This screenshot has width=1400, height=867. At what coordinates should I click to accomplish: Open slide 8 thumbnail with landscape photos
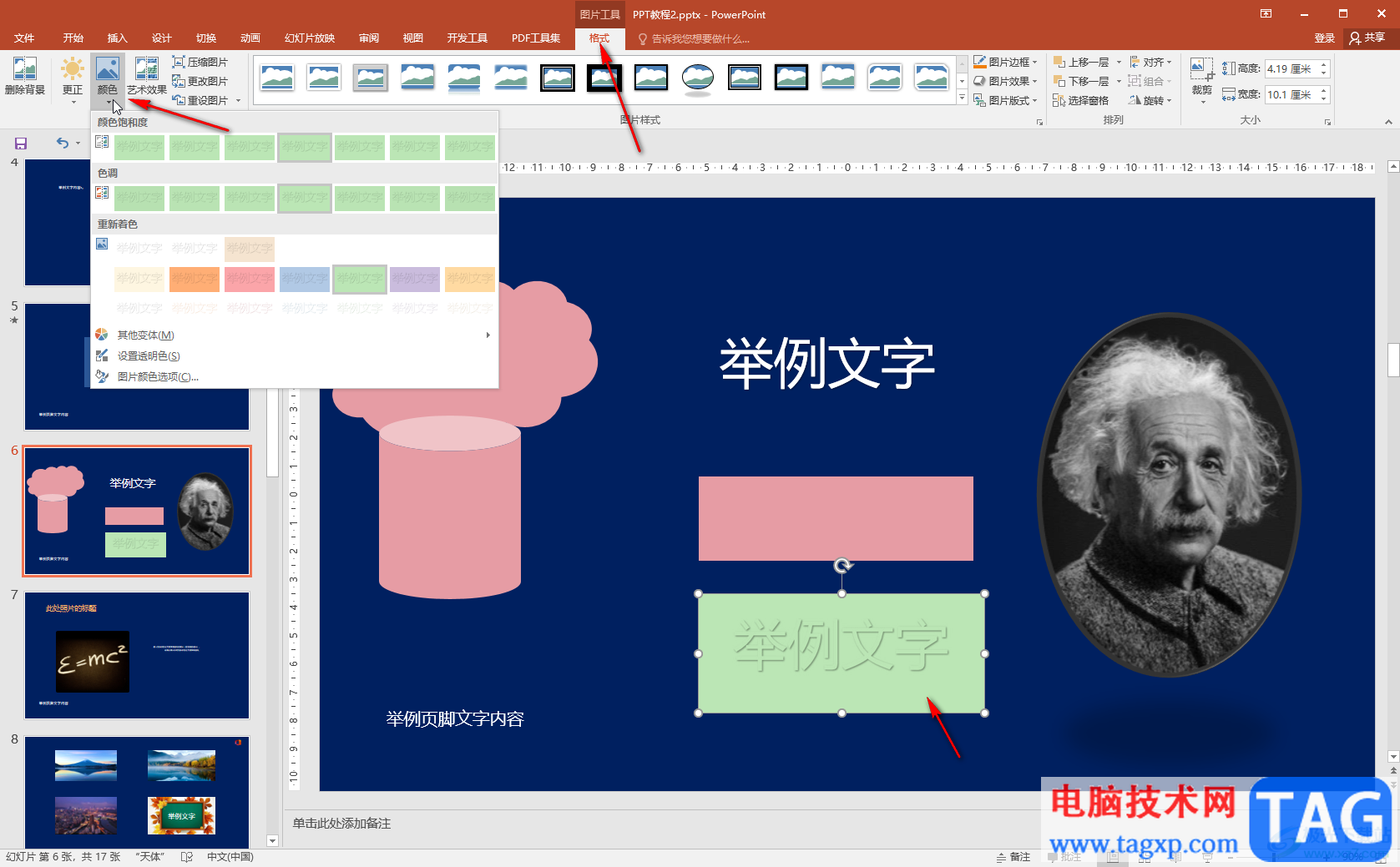click(137, 793)
